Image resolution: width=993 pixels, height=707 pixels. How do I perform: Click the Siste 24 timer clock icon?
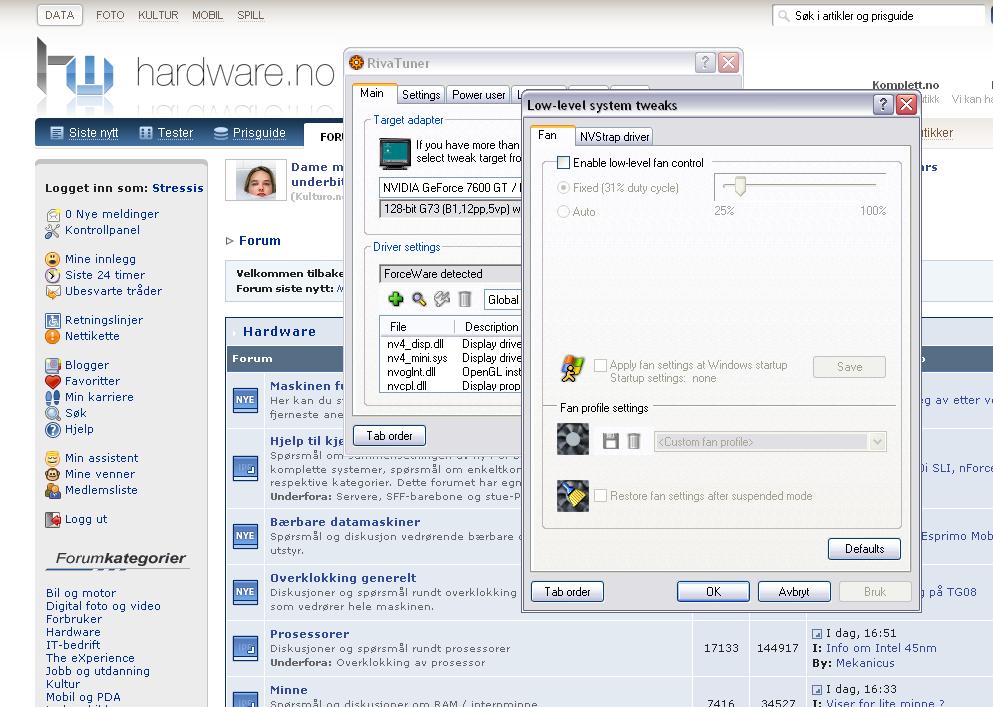[x=53, y=275]
